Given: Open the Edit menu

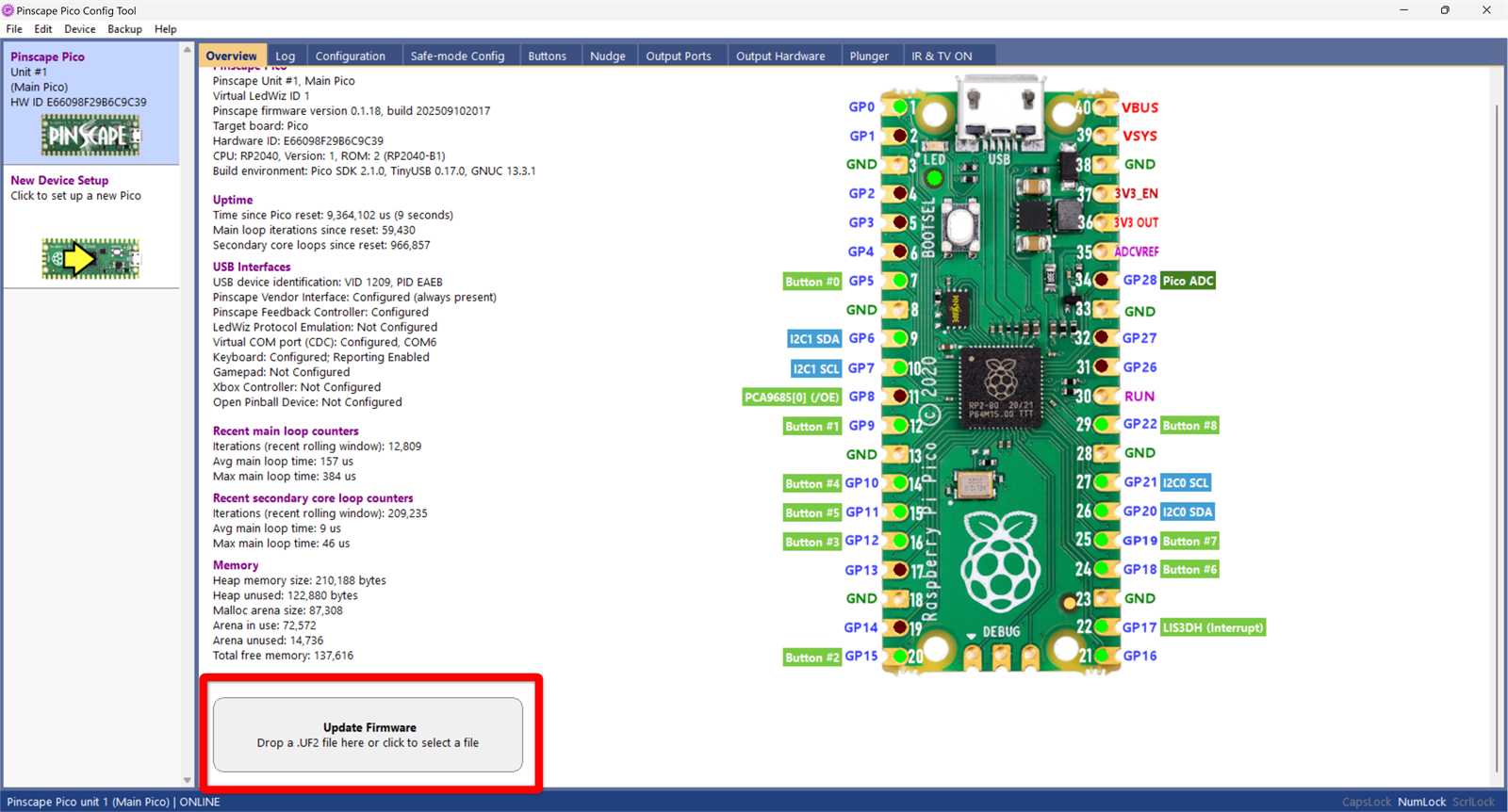Looking at the screenshot, I should coord(43,29).
